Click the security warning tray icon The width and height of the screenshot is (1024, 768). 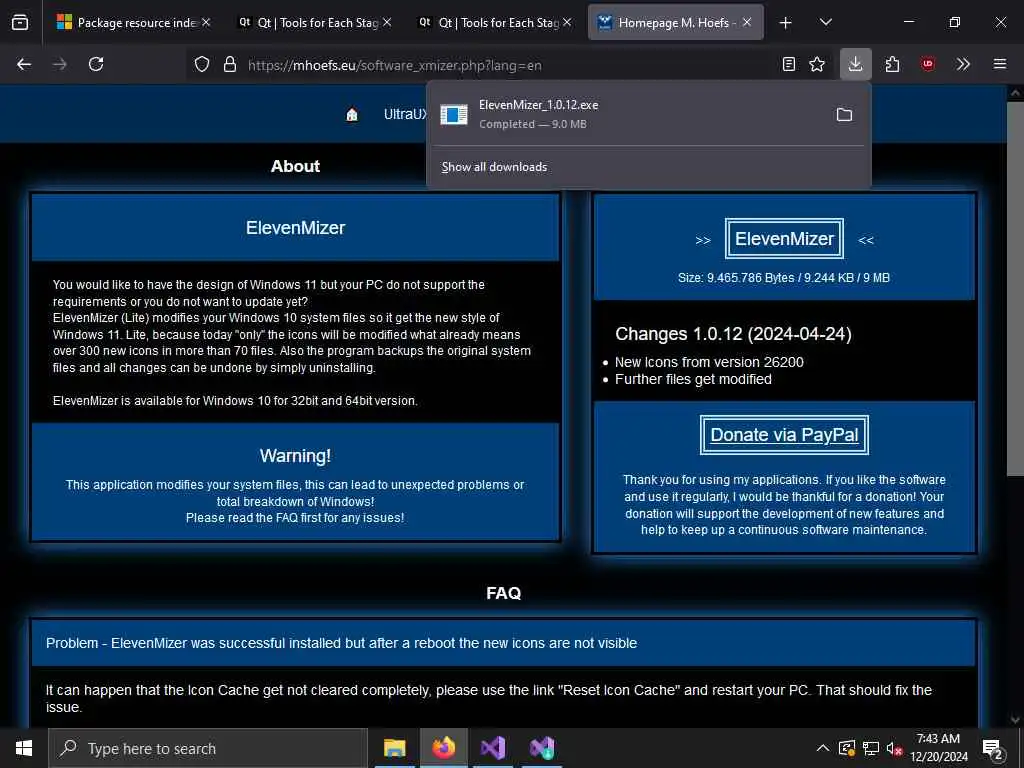(x=846, y=748)
